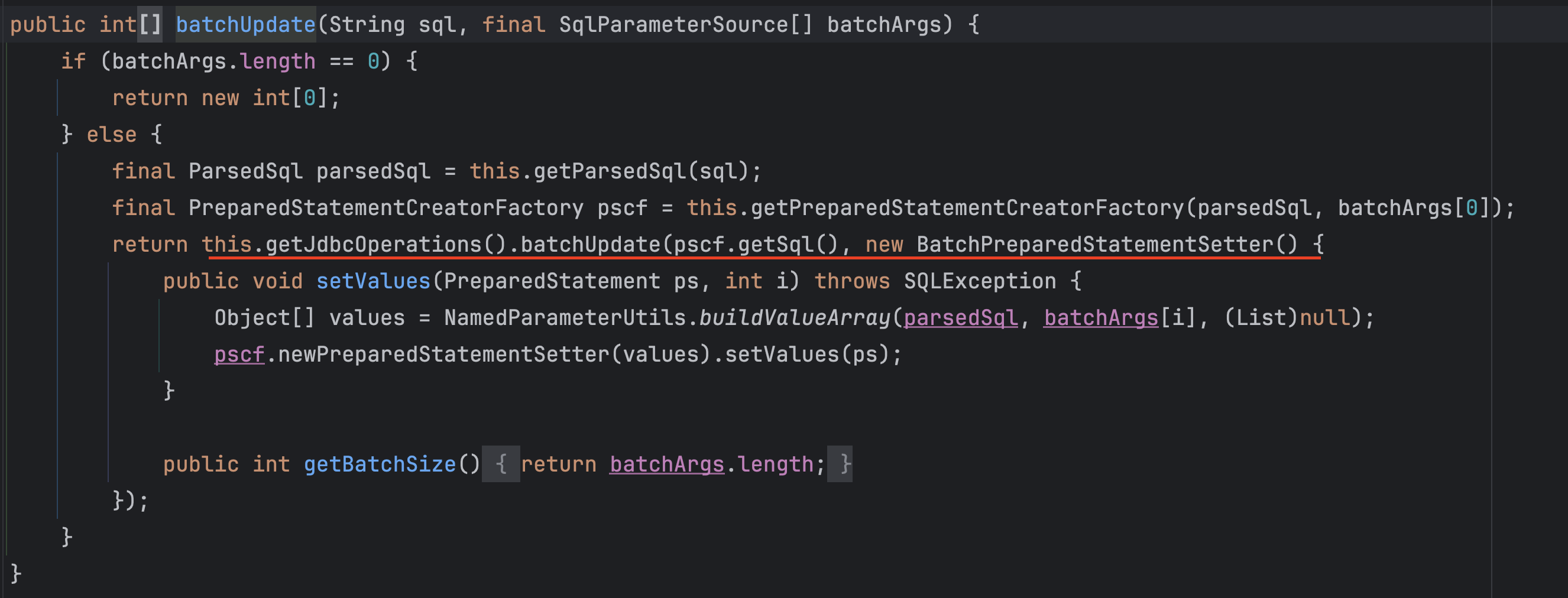Screen dimensions: 1568x598
Task: Click the 'void' keyword in setValues declaration
Action: pyautogui.click(x=277, y=281)
